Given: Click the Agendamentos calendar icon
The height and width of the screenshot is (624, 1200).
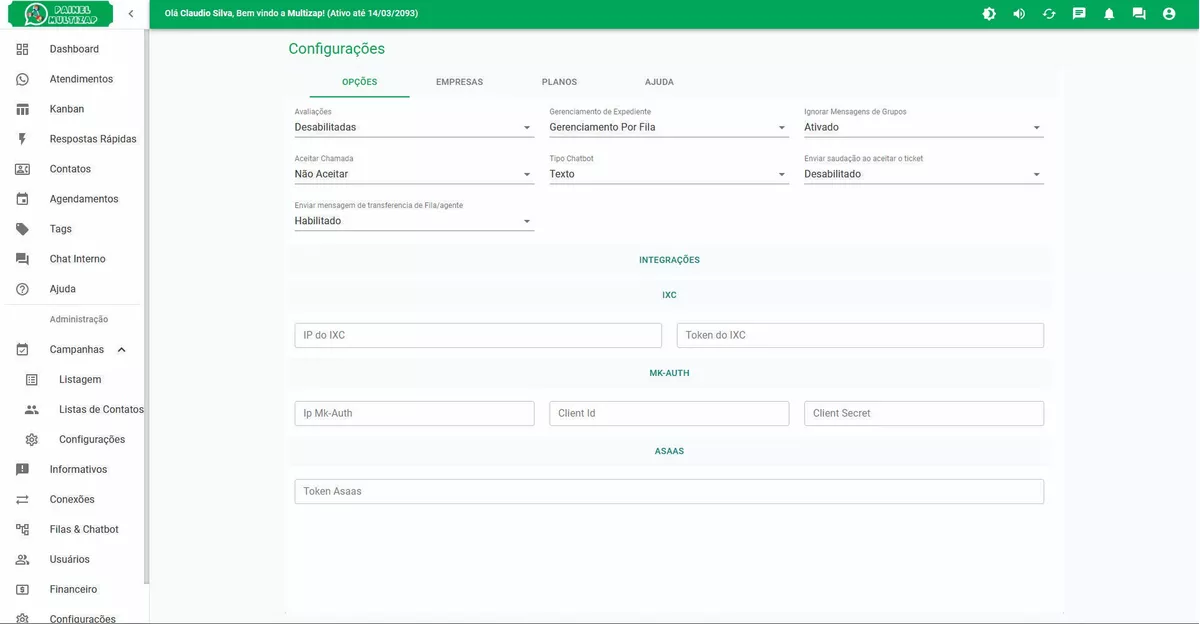Looking at the screenshot, I should point(22,199).
